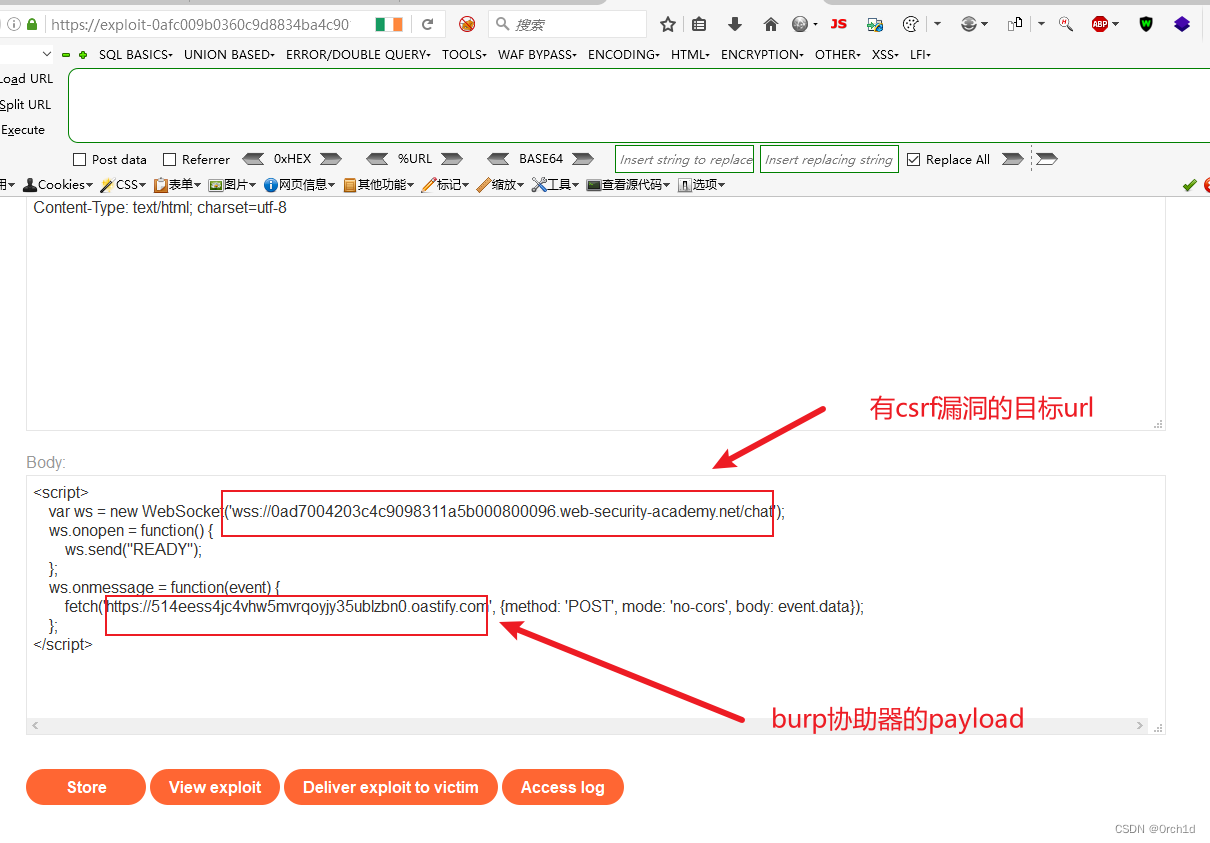Enable the Post data checkbox
Screen dimensions: 1210x843
pyautogui.click(x=80, y=160)
